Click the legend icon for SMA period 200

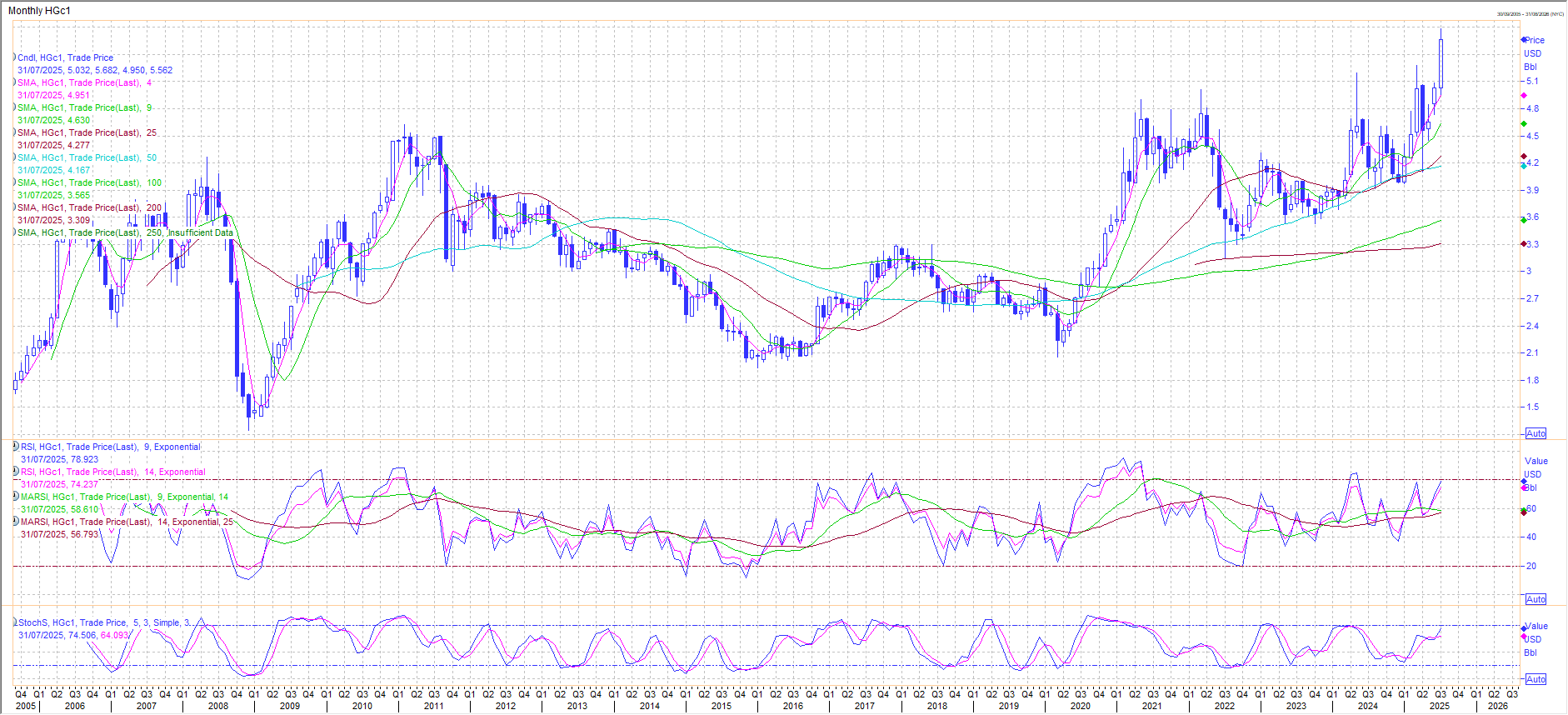(14, 207)
